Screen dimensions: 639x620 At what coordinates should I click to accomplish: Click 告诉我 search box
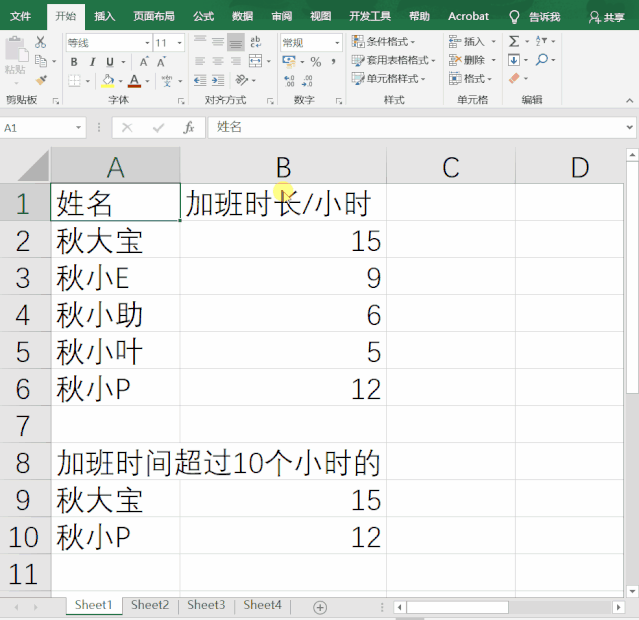coord(535,17)
